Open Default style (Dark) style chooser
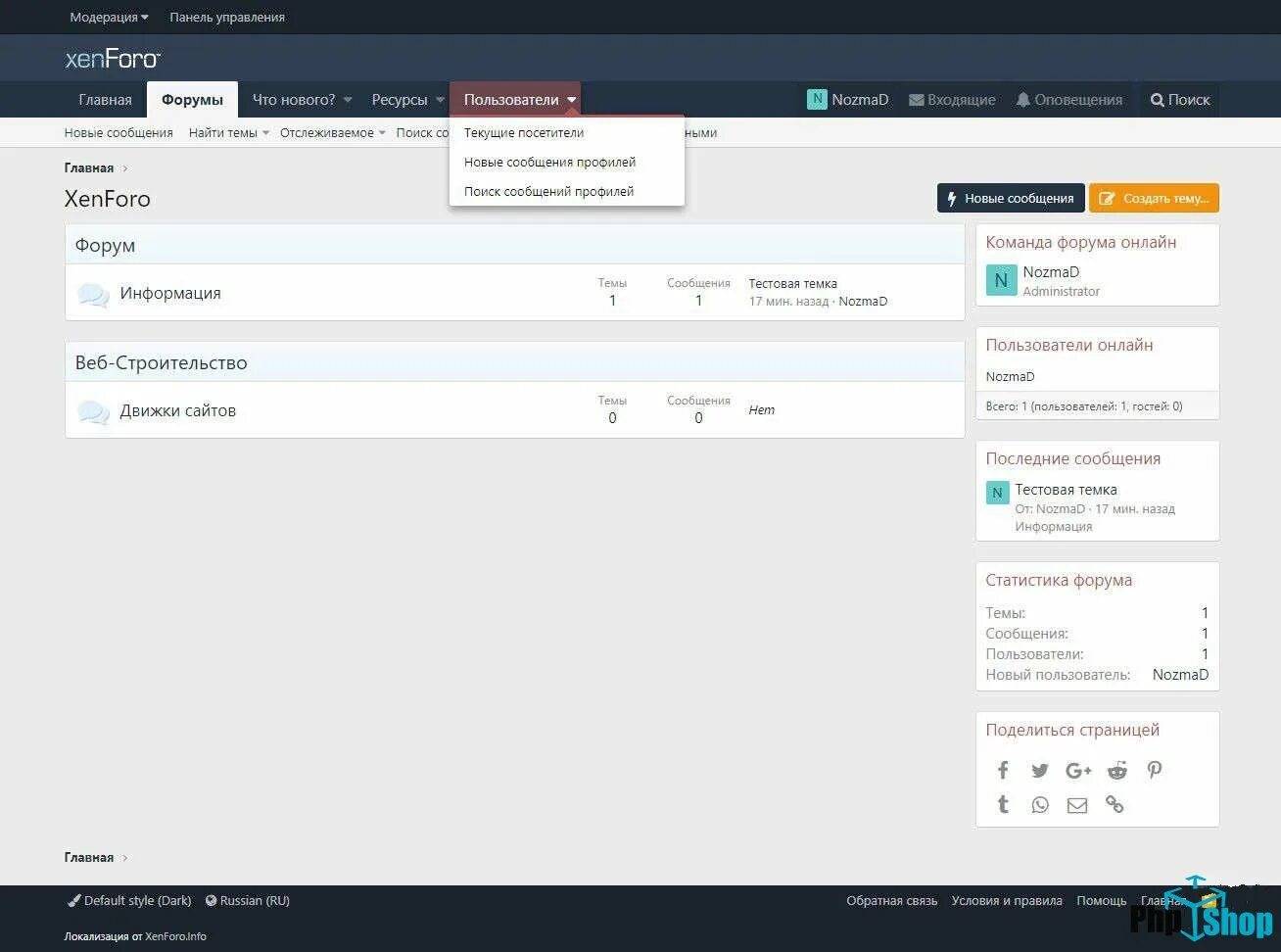The image size is (1281, 952). 129,900
